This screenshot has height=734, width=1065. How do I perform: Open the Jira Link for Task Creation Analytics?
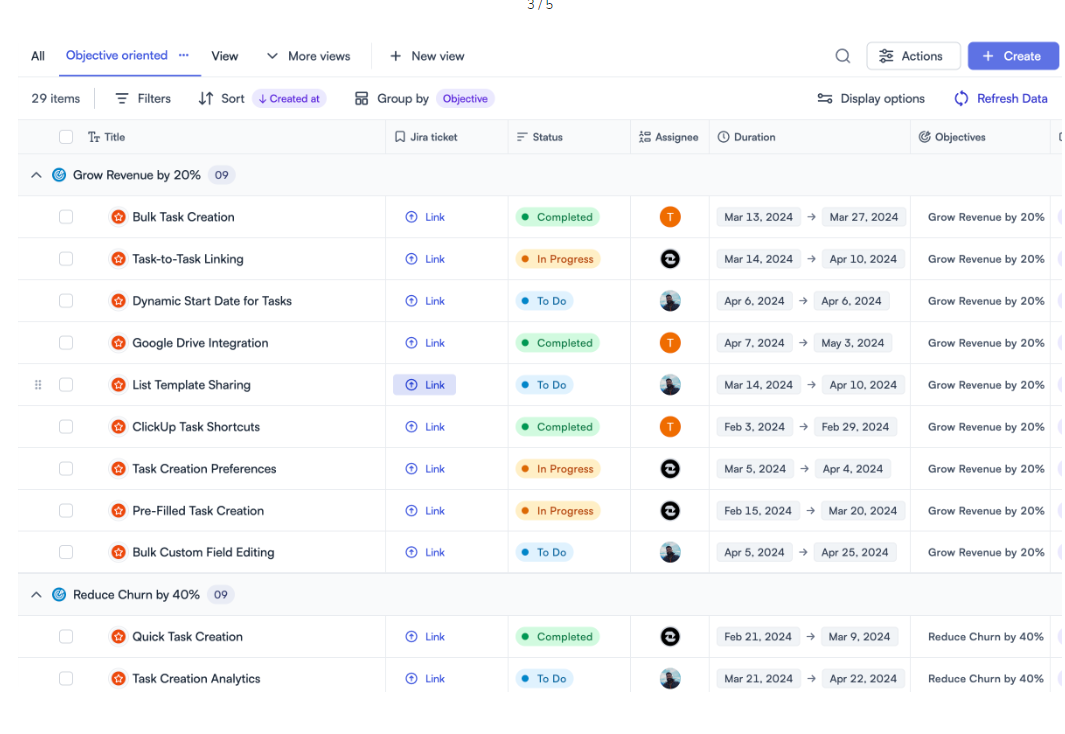pyautogui.click(x=425, y=678)
